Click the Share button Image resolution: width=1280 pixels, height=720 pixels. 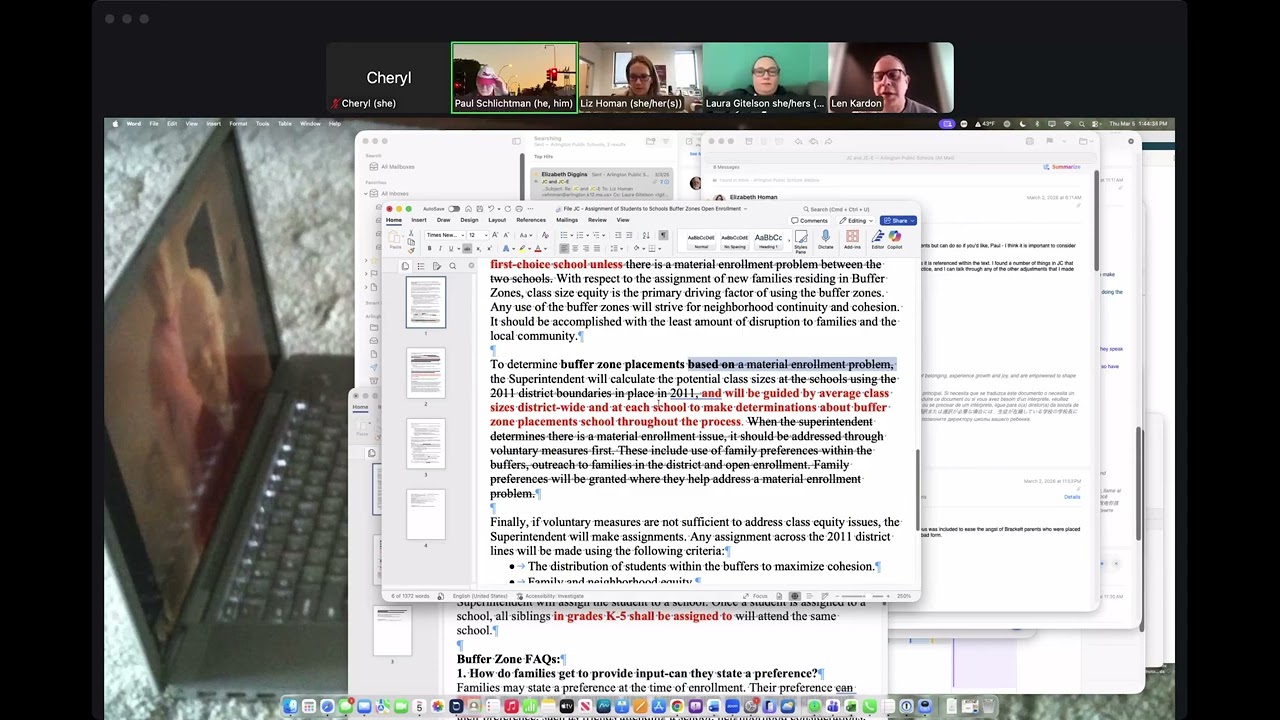point(898,221)
